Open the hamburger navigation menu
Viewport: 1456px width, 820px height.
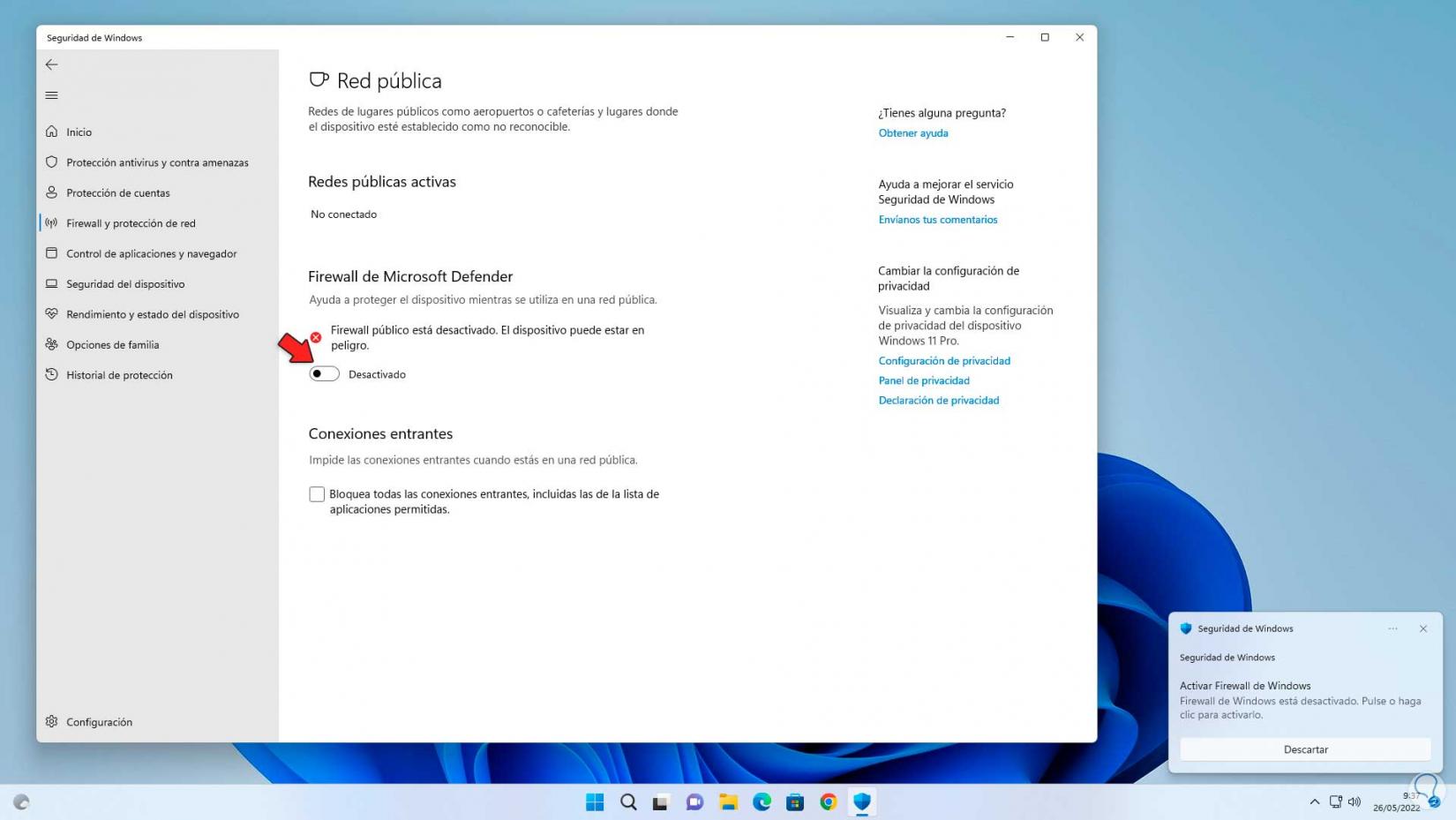coord(52,95)
